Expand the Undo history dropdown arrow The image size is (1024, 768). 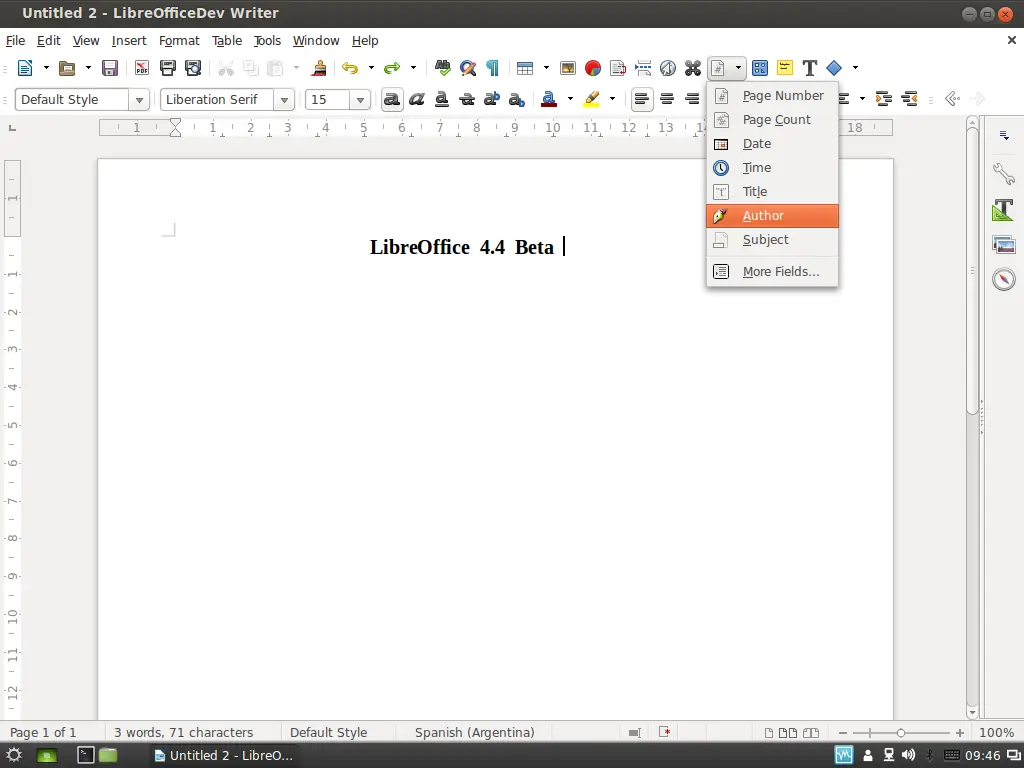pyautogui.click(x=371, y=68)
